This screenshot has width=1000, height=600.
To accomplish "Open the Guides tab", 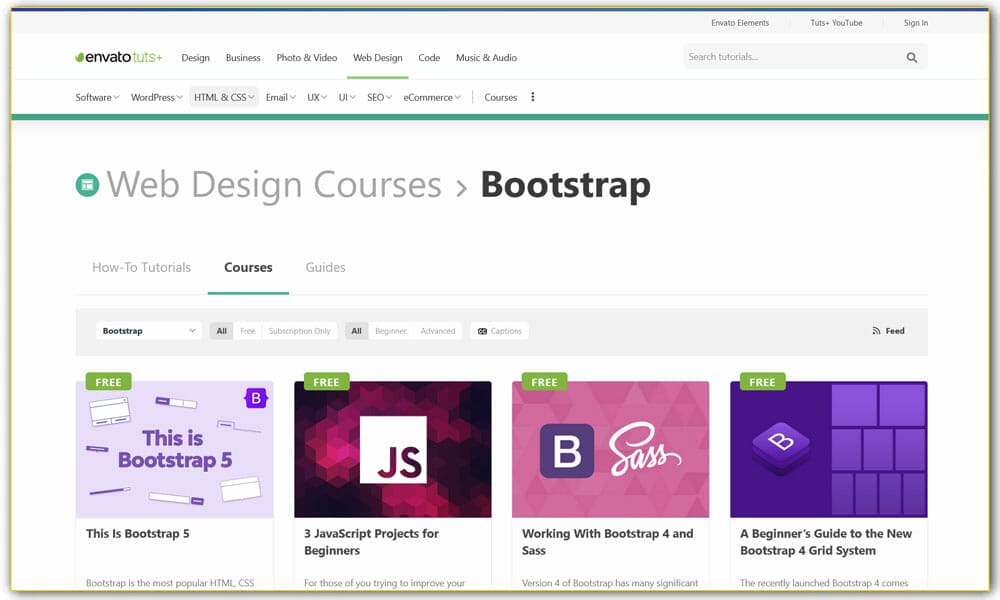I will [325, 267].
